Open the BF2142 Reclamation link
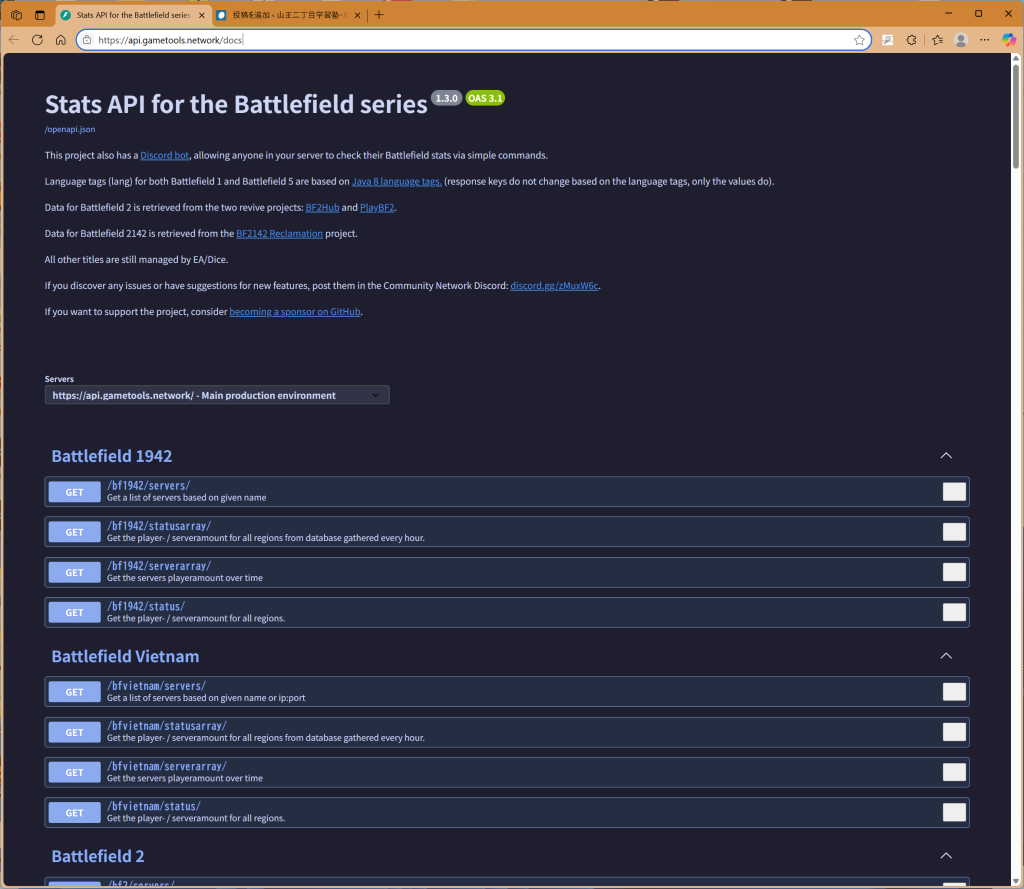Screen dimensions: 1024x889 [280, 234]
